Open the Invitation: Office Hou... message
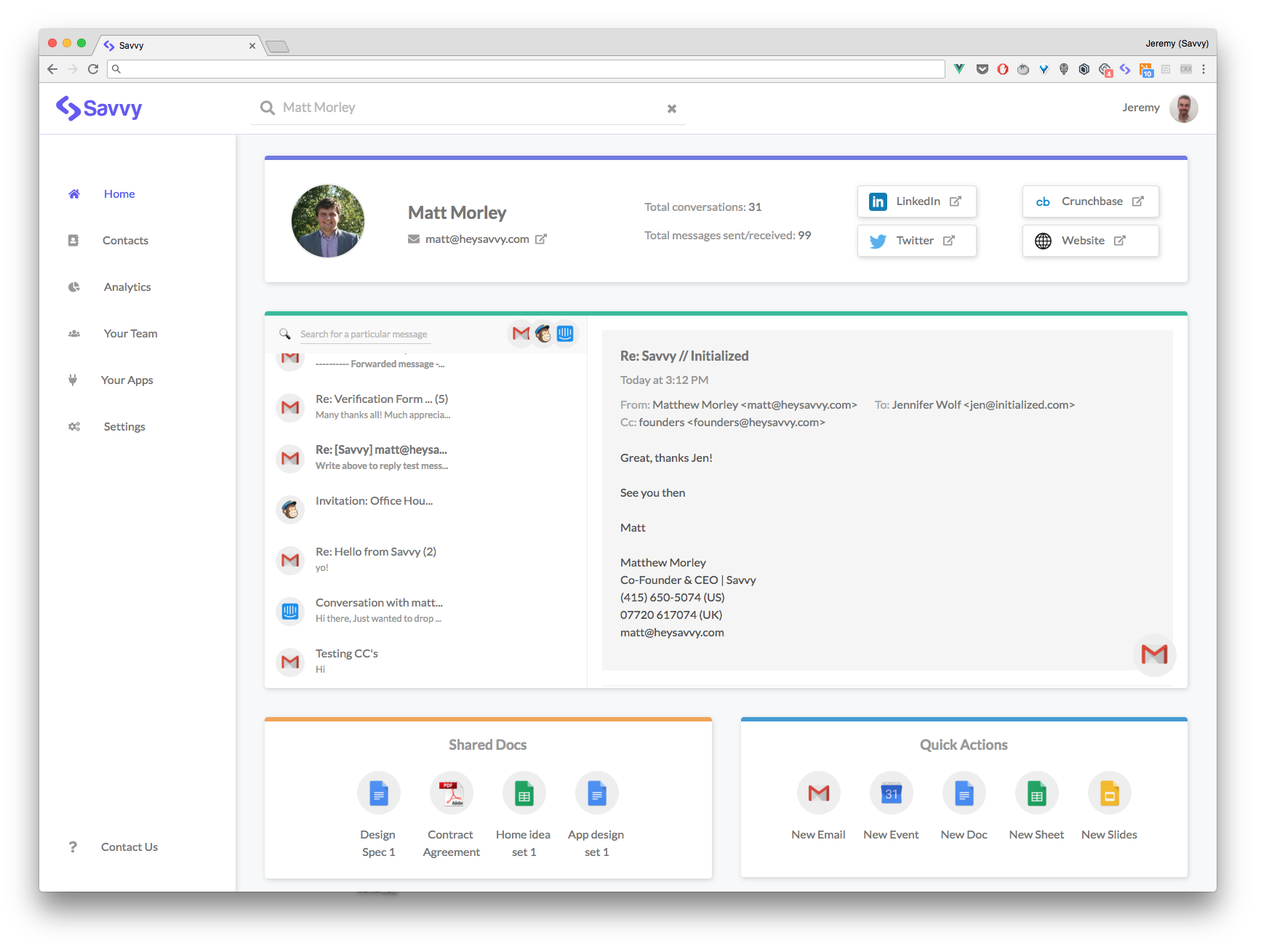This screenshot has width=1261, height=952. point(426,509)
